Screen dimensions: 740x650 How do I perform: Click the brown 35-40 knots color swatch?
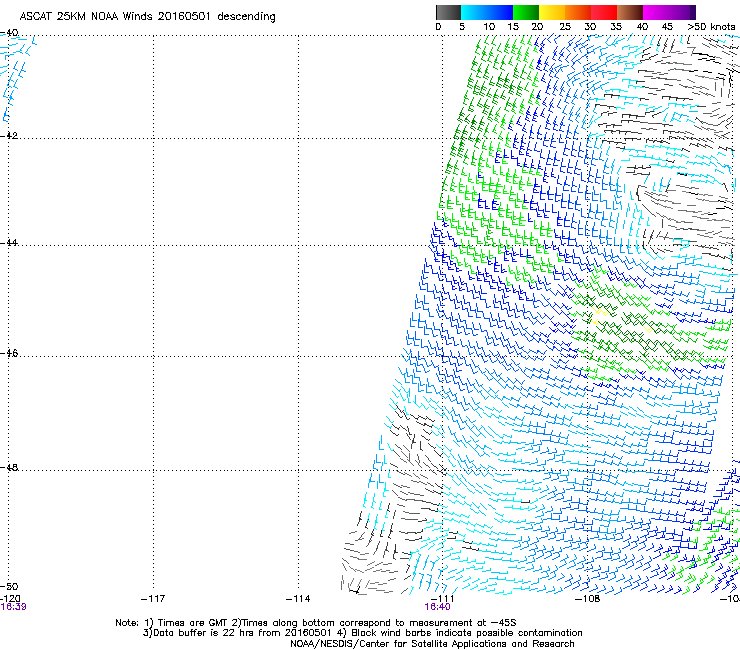(x=630, y=12)
